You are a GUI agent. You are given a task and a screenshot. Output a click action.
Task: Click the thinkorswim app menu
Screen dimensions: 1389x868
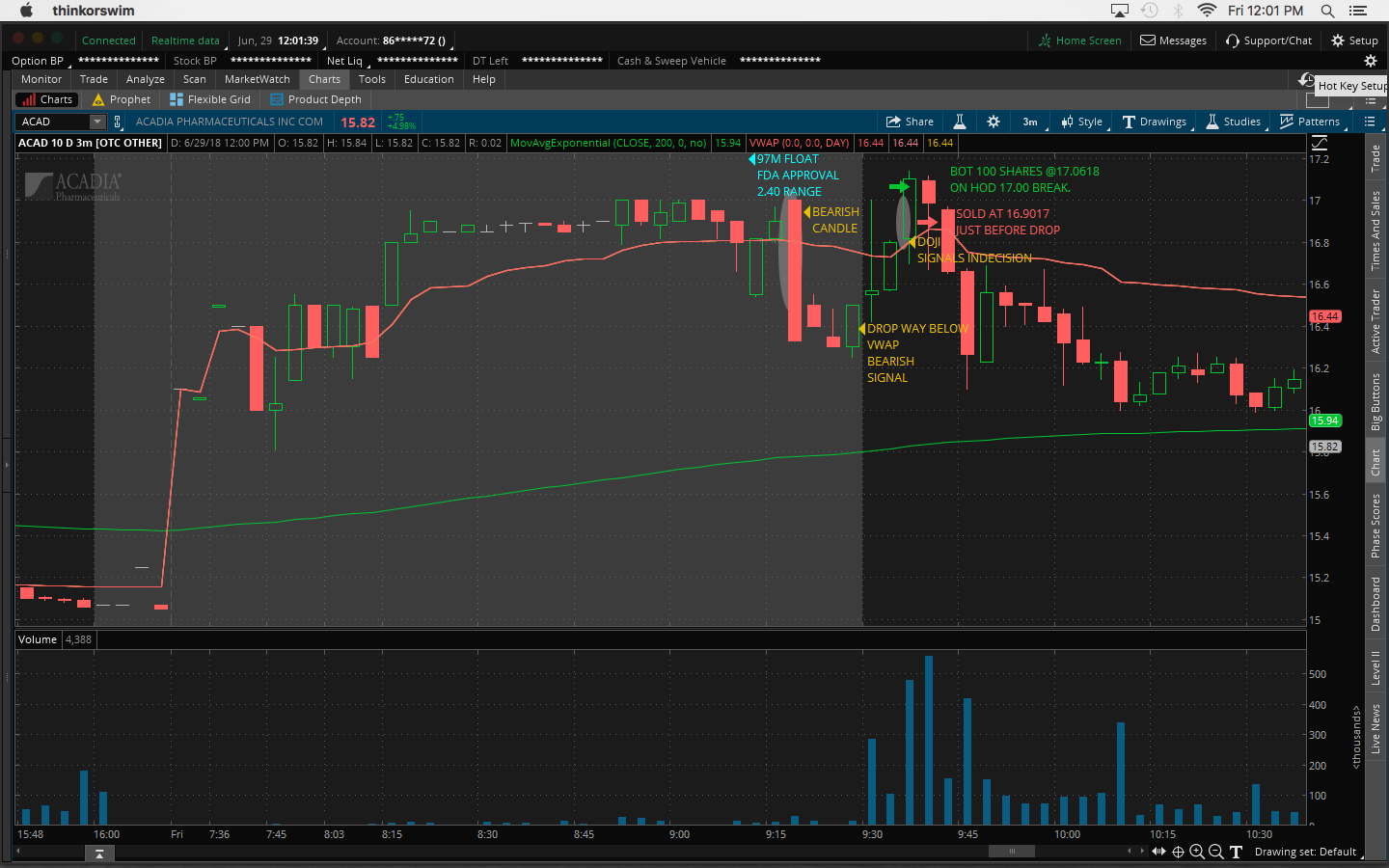click(94, 11)
